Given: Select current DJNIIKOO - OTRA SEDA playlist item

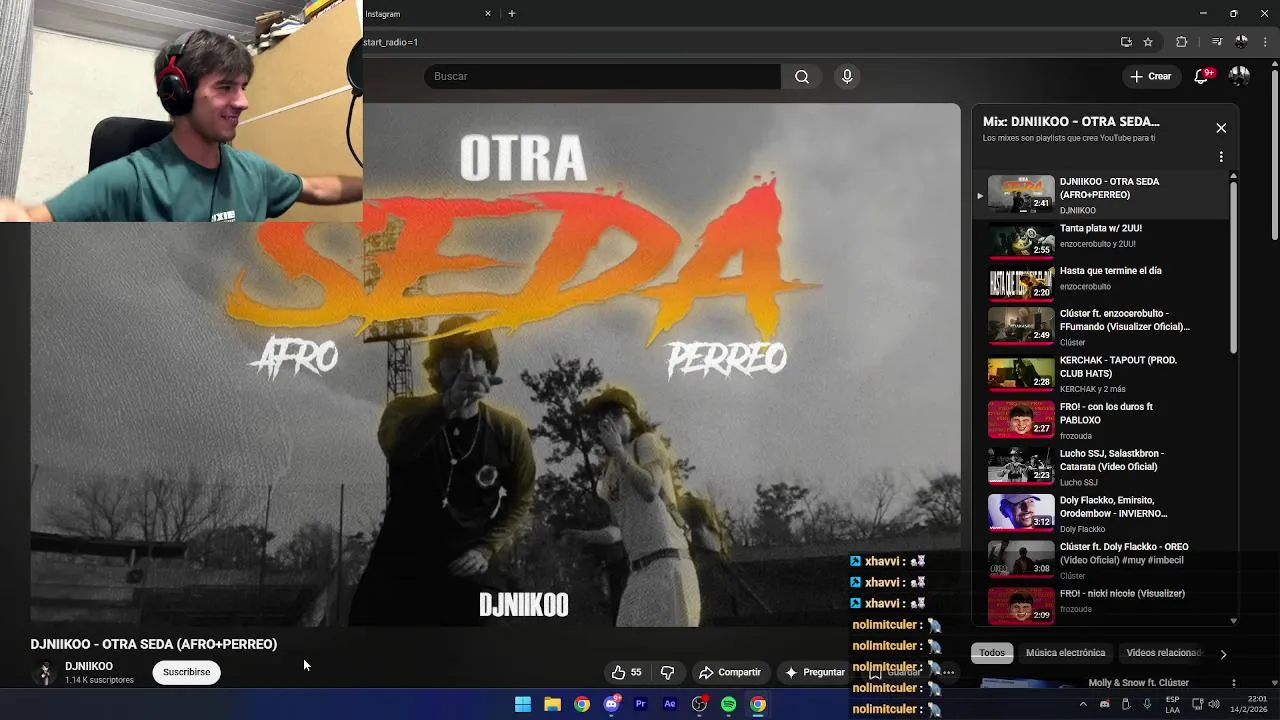Looking at the screenshot, I should coord(1100,195).
